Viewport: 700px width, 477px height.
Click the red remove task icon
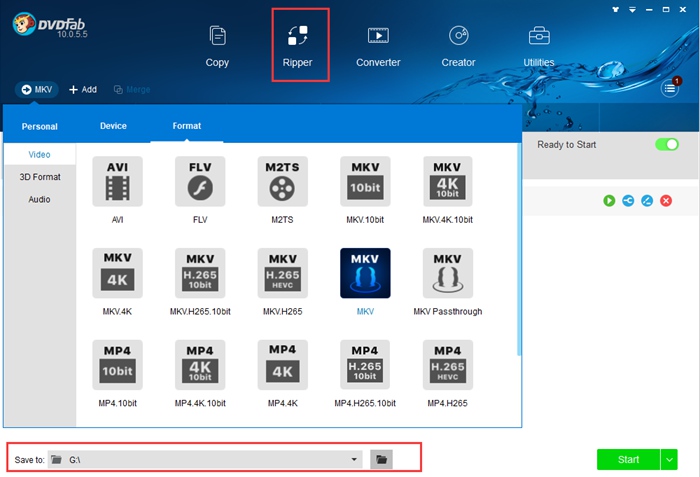[x=665, y=201]
